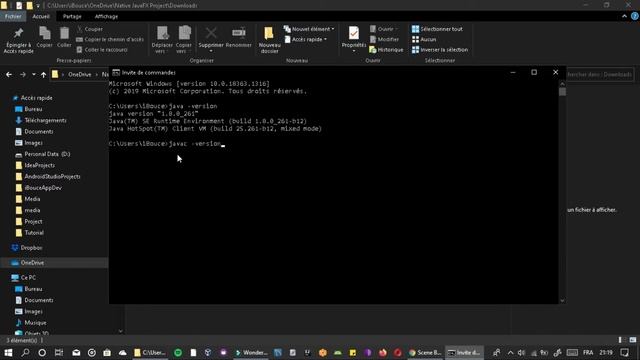Open the Tutorial folder in sidebar
640x360 pixels.
click(34, 233)
